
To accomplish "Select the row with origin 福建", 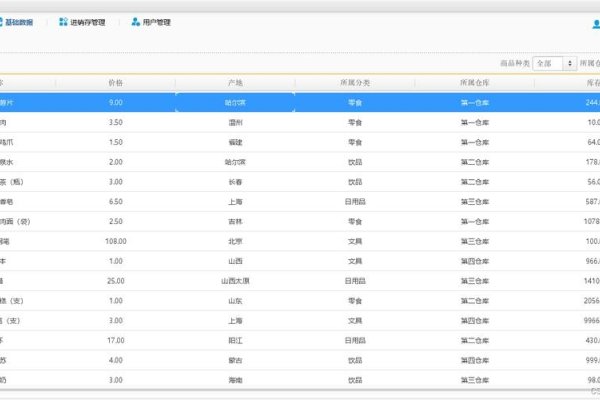I will click(235, 142).
